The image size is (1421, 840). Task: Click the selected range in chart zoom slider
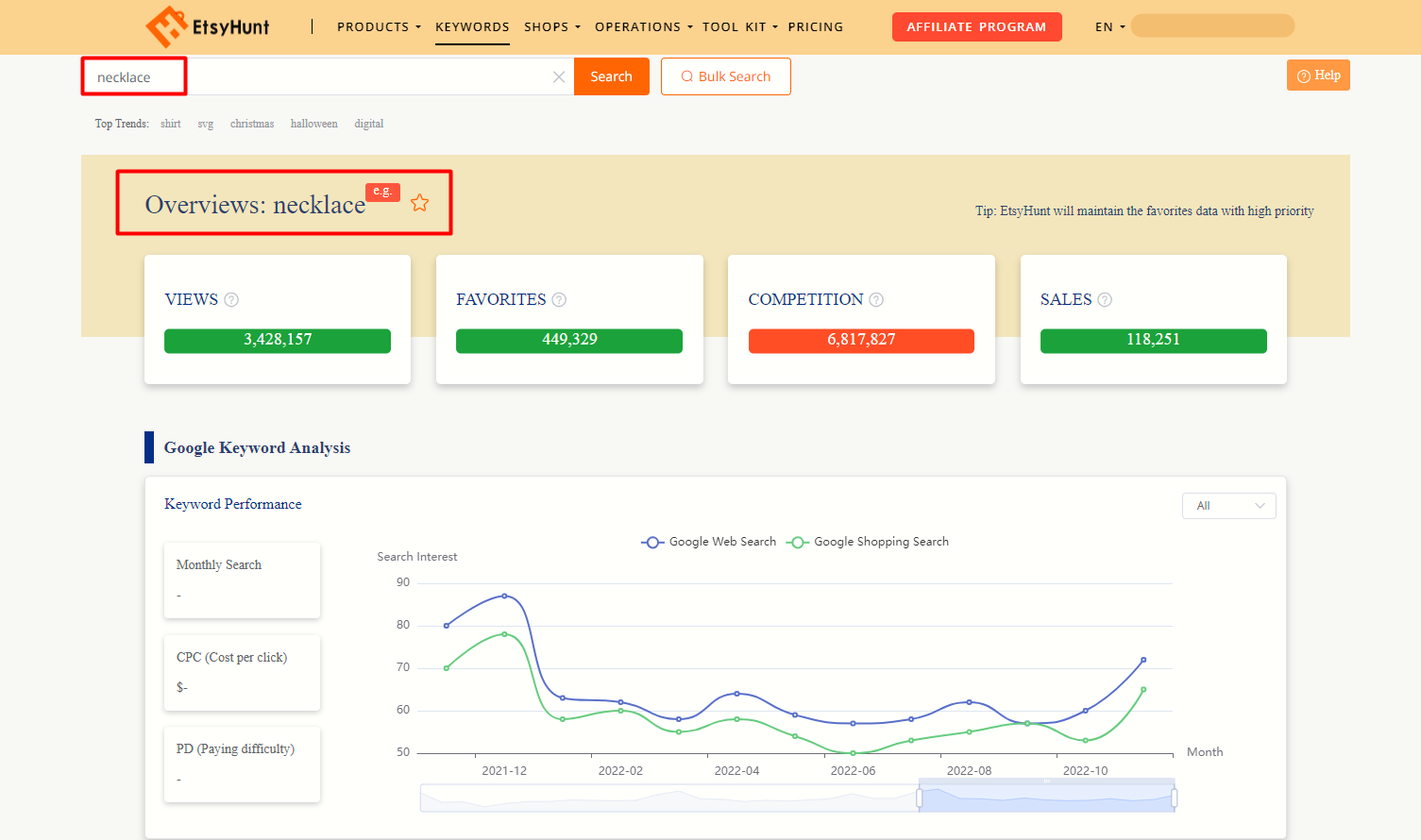[1047, 798]
